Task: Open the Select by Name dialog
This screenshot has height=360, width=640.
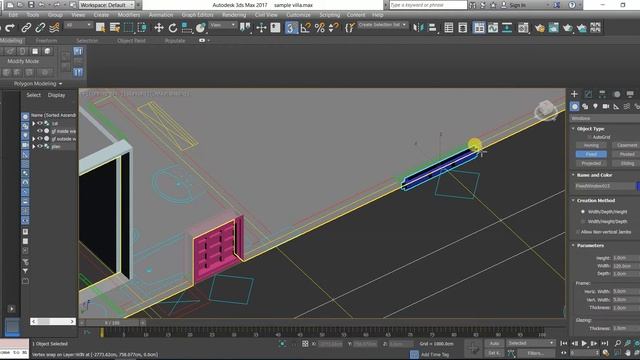Action: coord(115,28)
